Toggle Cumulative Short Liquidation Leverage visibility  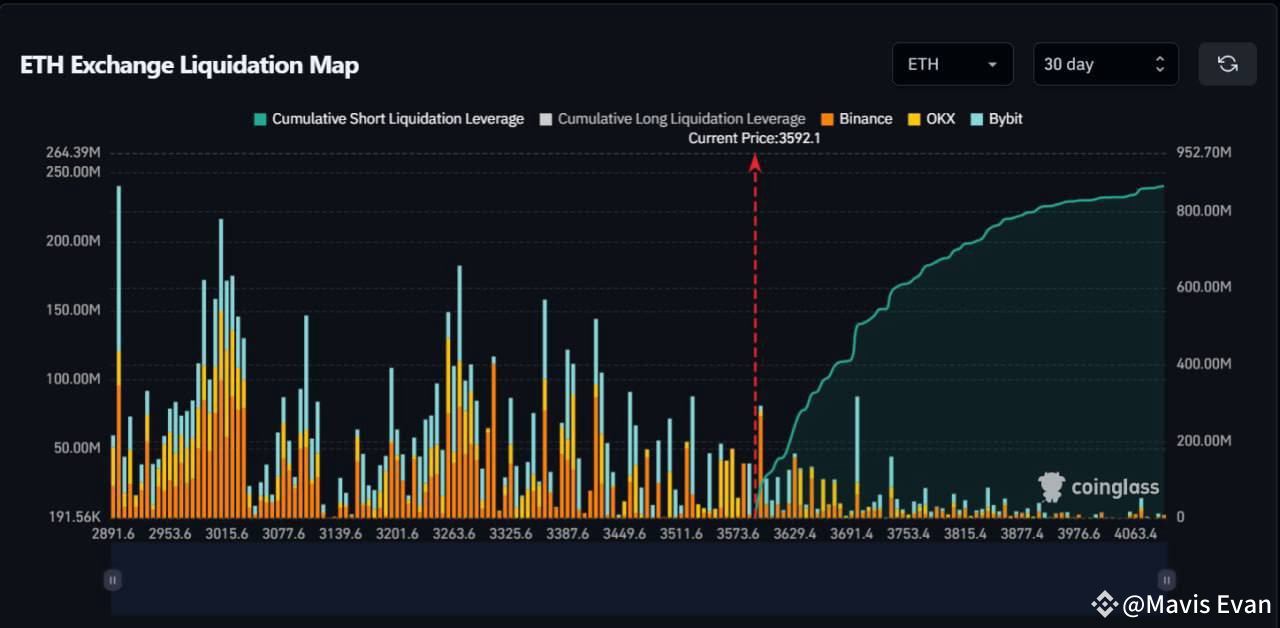(x=388, y=118)
